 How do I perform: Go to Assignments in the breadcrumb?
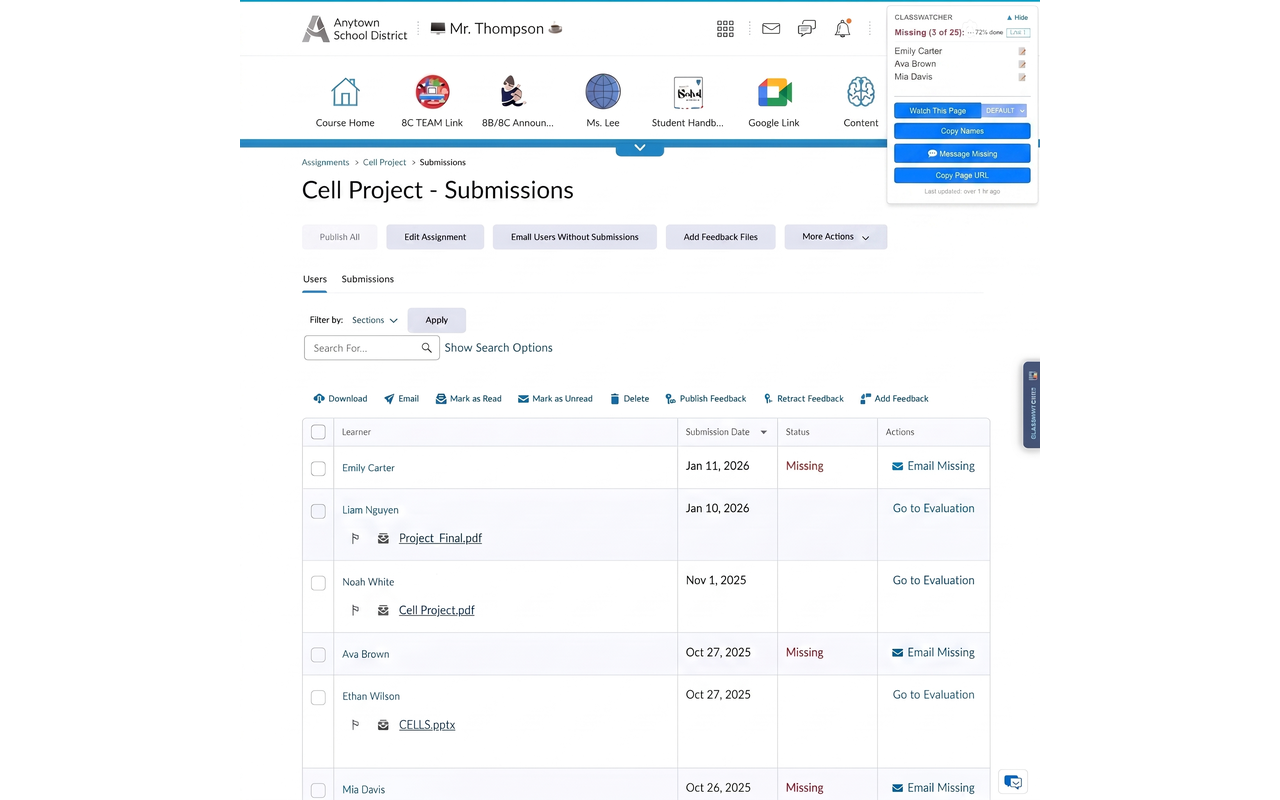click(x=325, y=162)
